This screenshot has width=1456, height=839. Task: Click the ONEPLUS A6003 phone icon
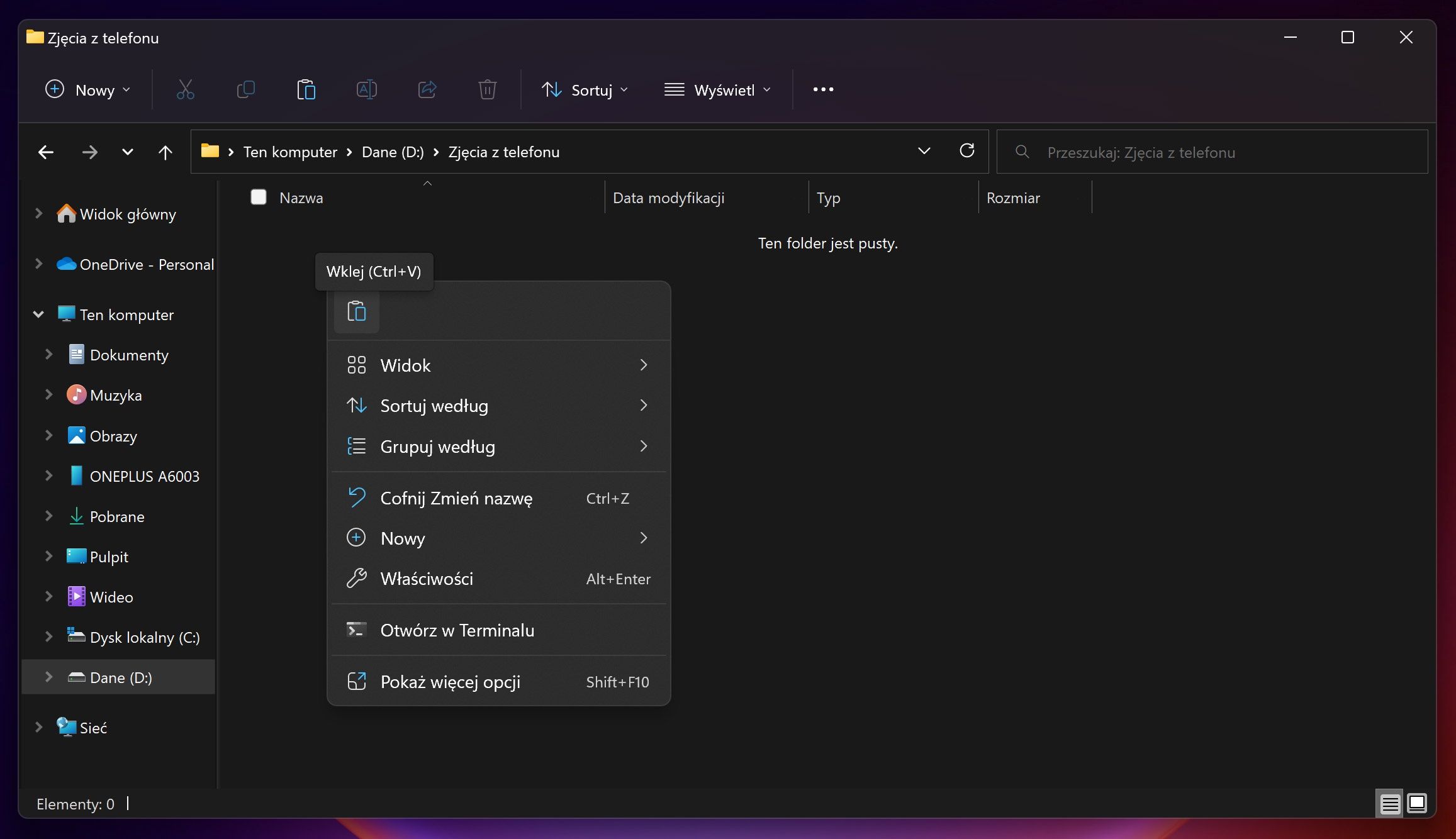coord(76,476)
